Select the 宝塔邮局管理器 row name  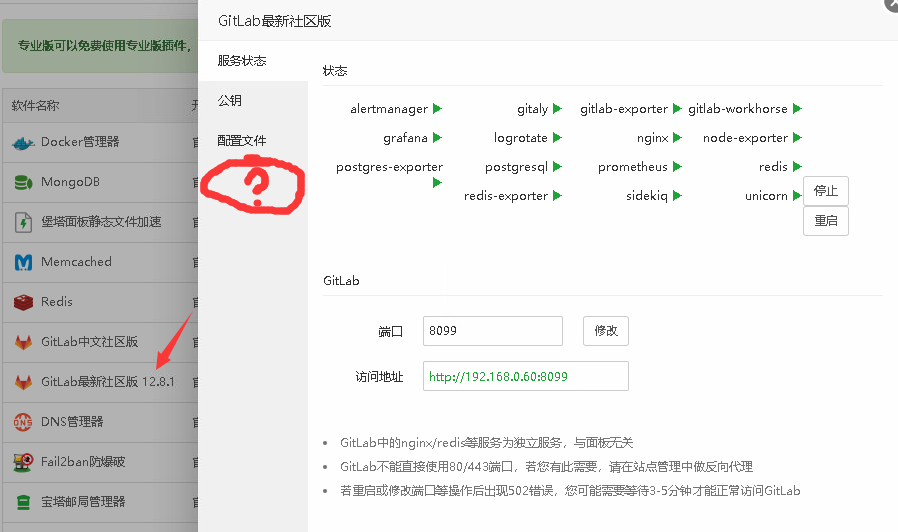(x=83, y=502)
